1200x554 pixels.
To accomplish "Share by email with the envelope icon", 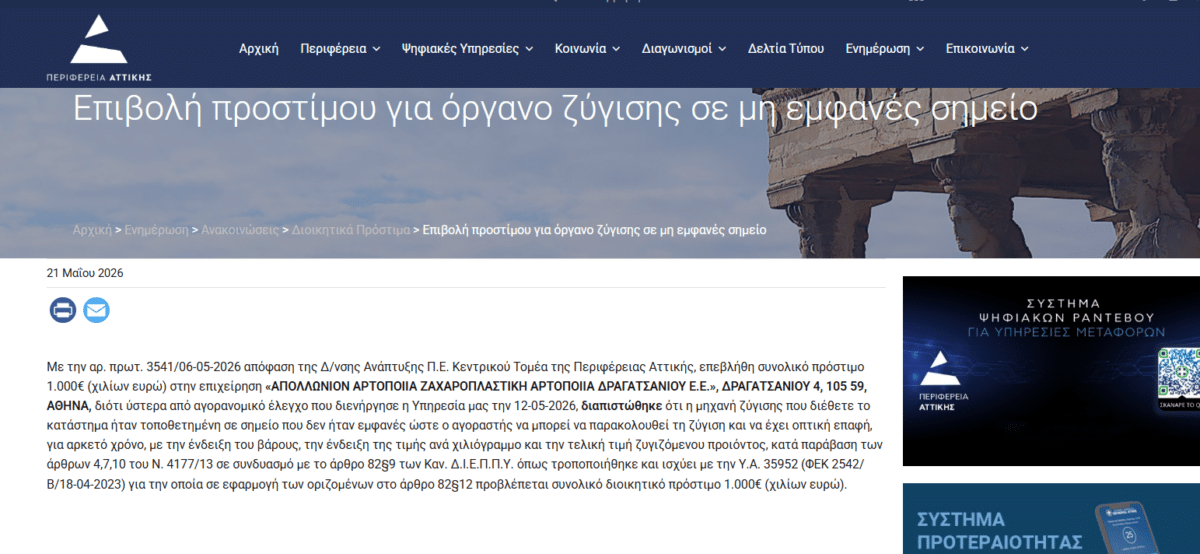I will click(x=96, y=310).
